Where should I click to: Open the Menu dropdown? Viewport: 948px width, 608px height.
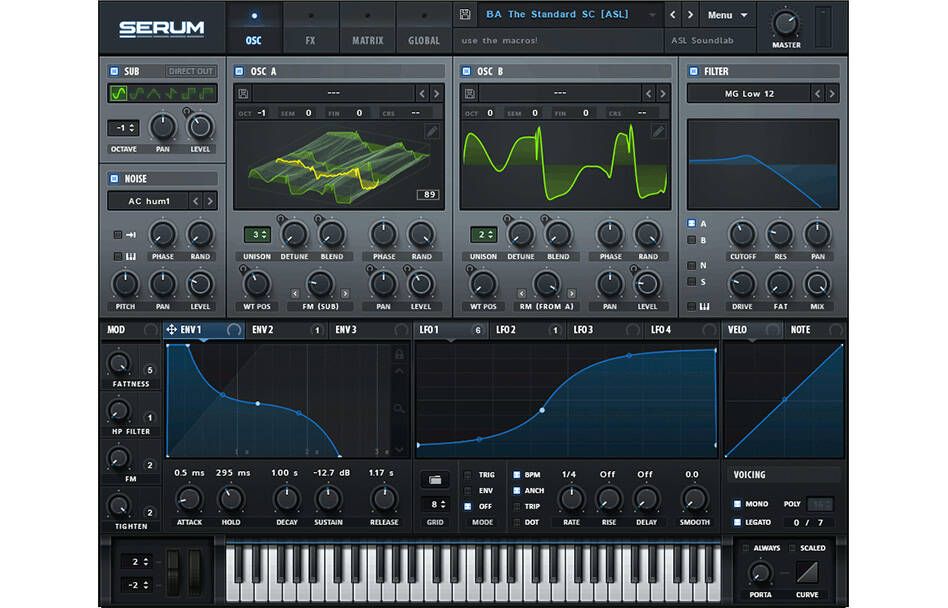coord(727,15)
